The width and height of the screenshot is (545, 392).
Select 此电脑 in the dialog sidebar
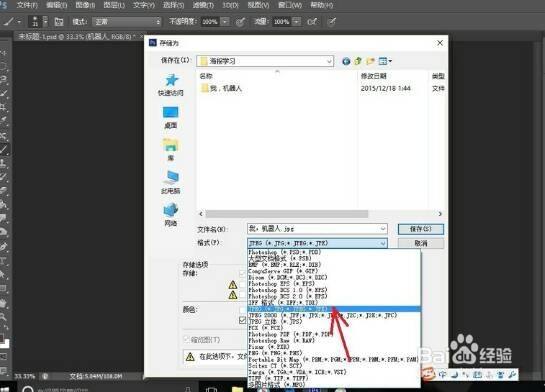tap(170, 182)
